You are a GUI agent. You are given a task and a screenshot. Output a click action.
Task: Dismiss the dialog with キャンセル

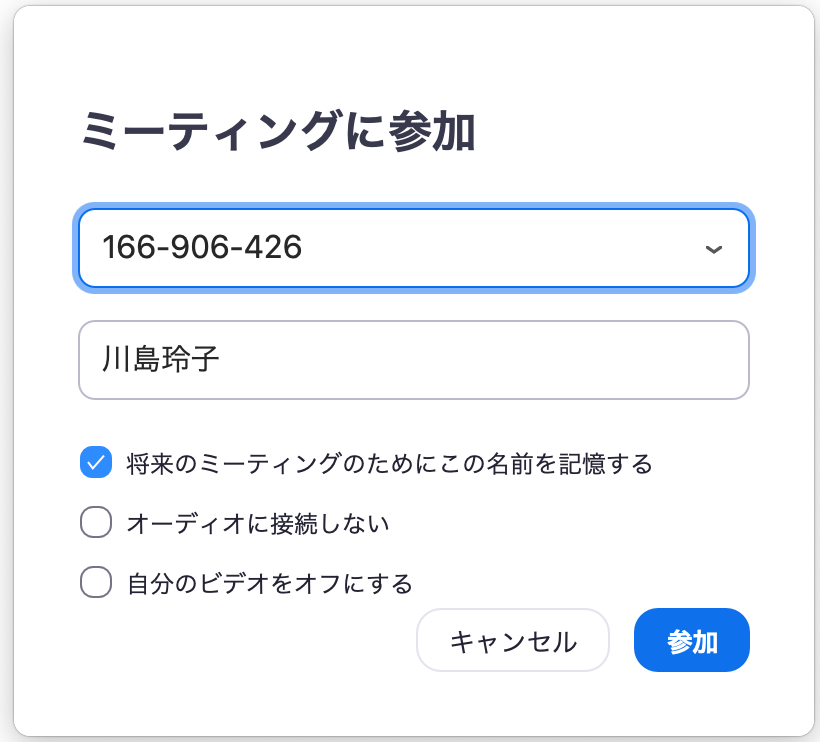513,640
